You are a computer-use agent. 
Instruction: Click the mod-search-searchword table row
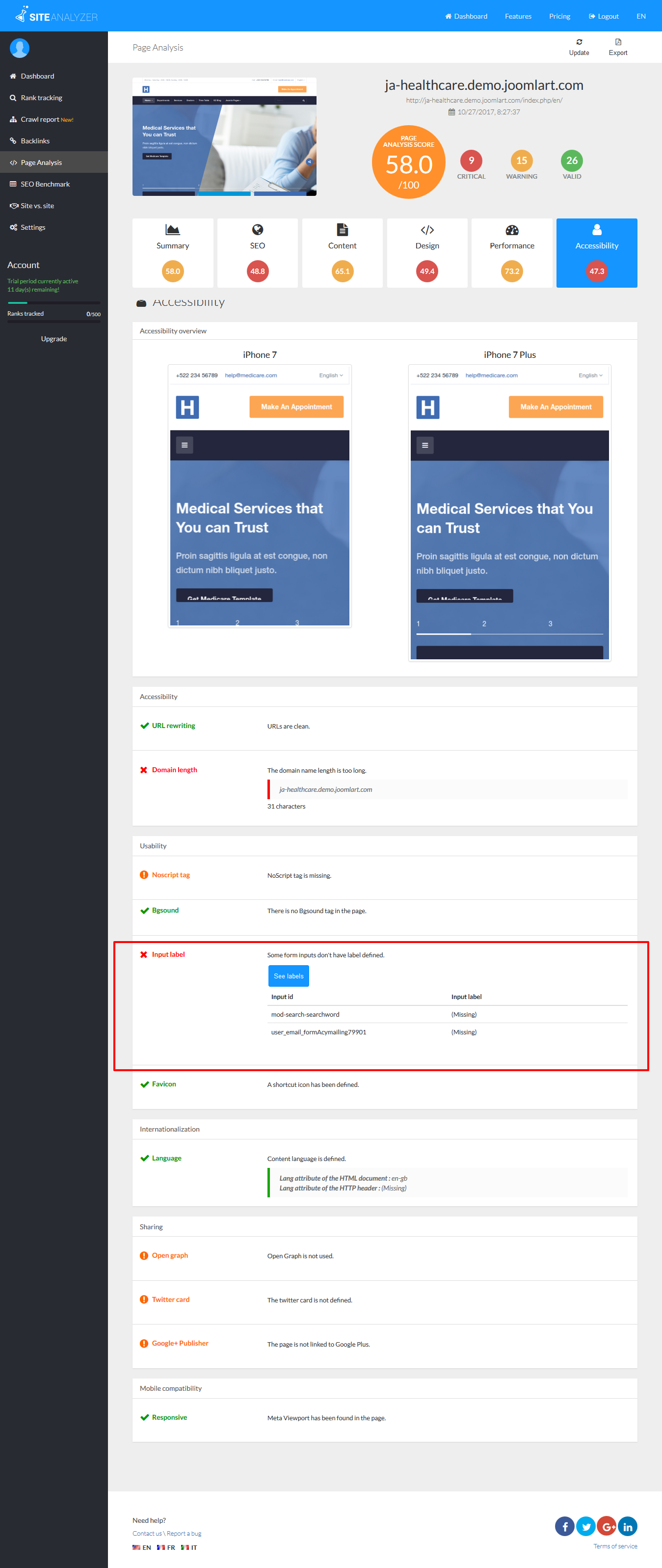[x=448, y=1014]
